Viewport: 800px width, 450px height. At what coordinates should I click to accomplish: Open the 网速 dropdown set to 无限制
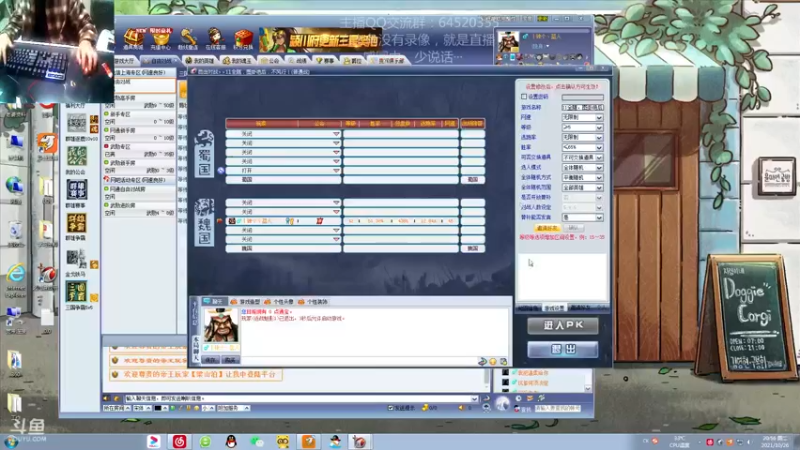(583, 117)
